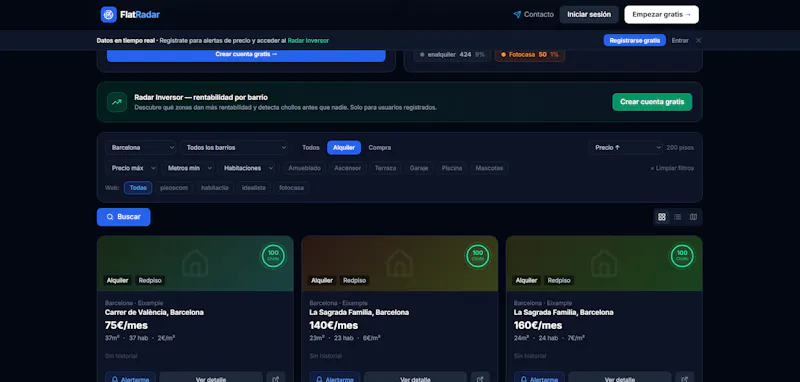Click 100 Chollo score badge on 140€/mes card

point(478,256)
